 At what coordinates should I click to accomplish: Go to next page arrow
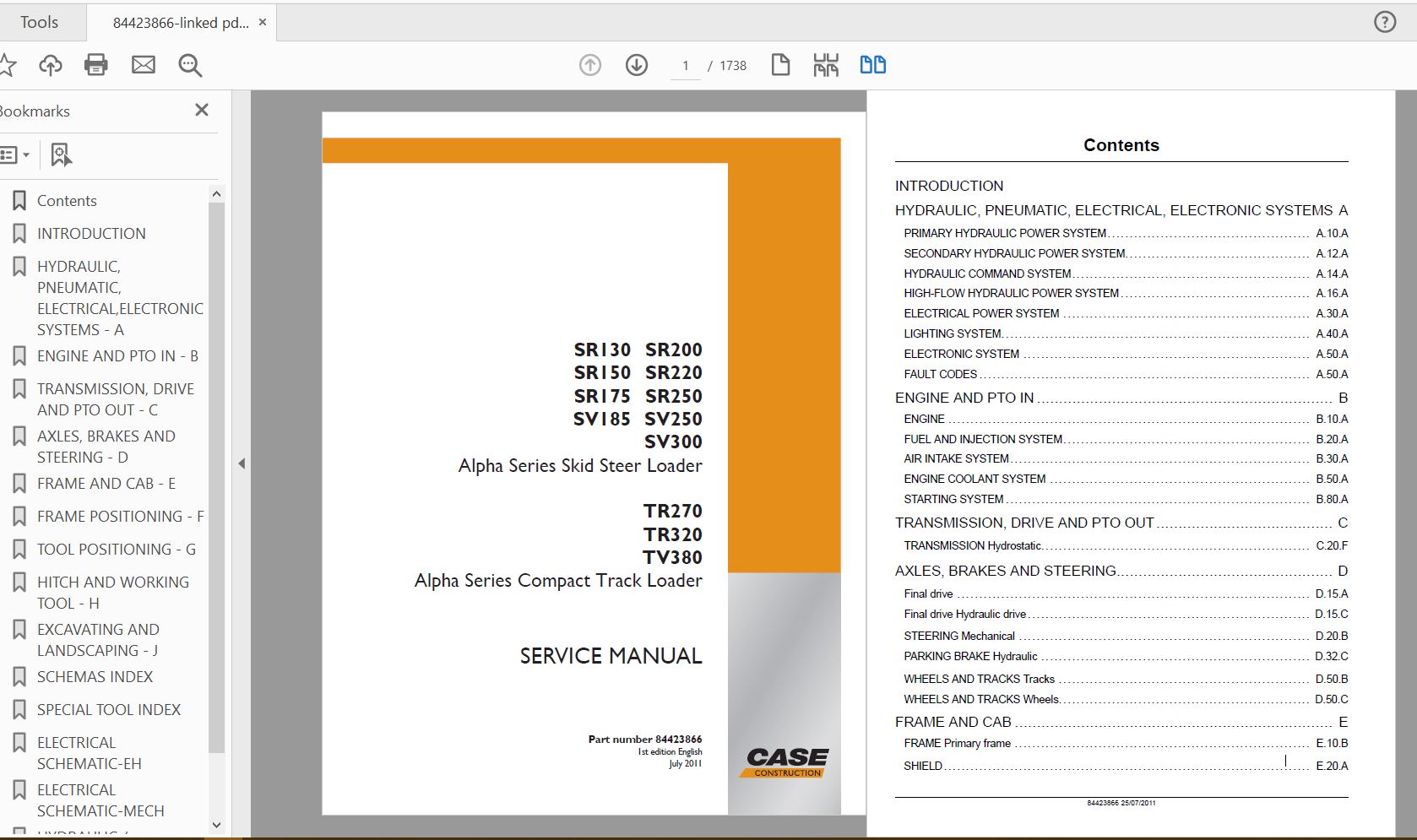coord(637,65)
